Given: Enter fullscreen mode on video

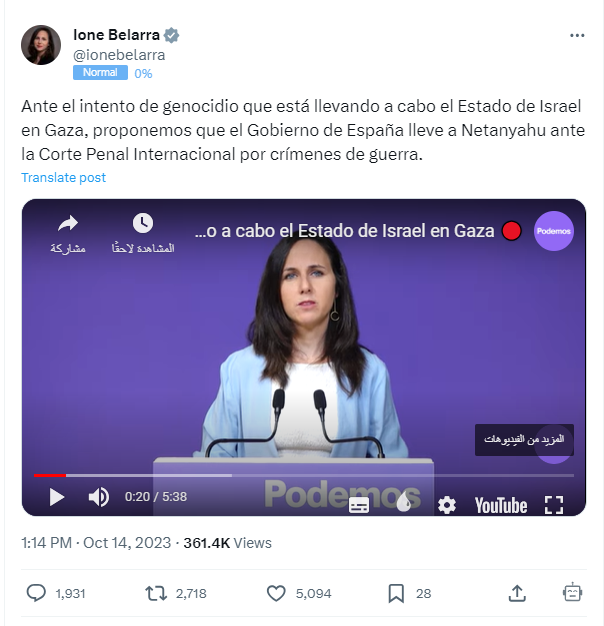Looking at the screenshot, I should tap(554, 505).
